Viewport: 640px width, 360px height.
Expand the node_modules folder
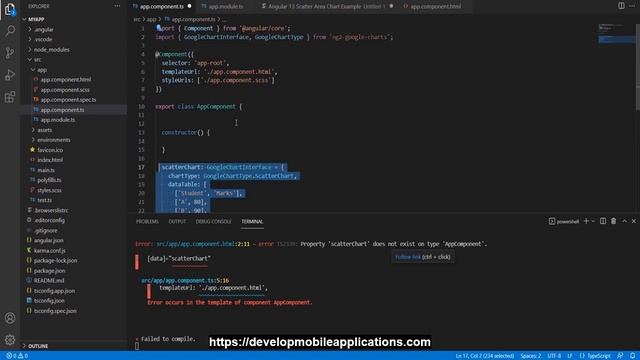pyautogui.click(x=51, y=49)
